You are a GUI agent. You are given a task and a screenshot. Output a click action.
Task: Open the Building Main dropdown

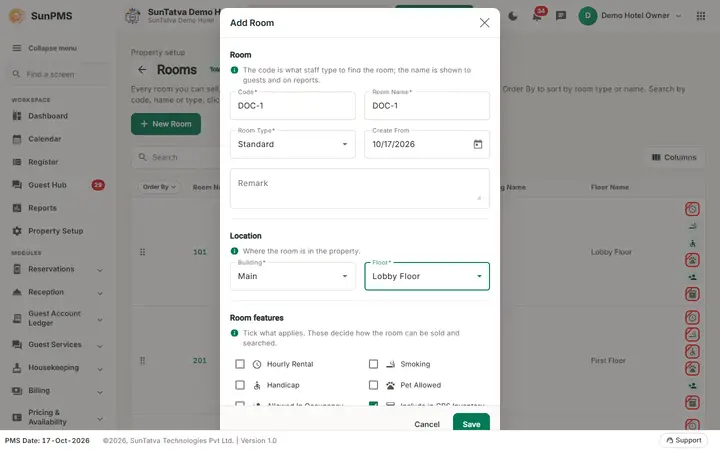click(x=292, y=276)
